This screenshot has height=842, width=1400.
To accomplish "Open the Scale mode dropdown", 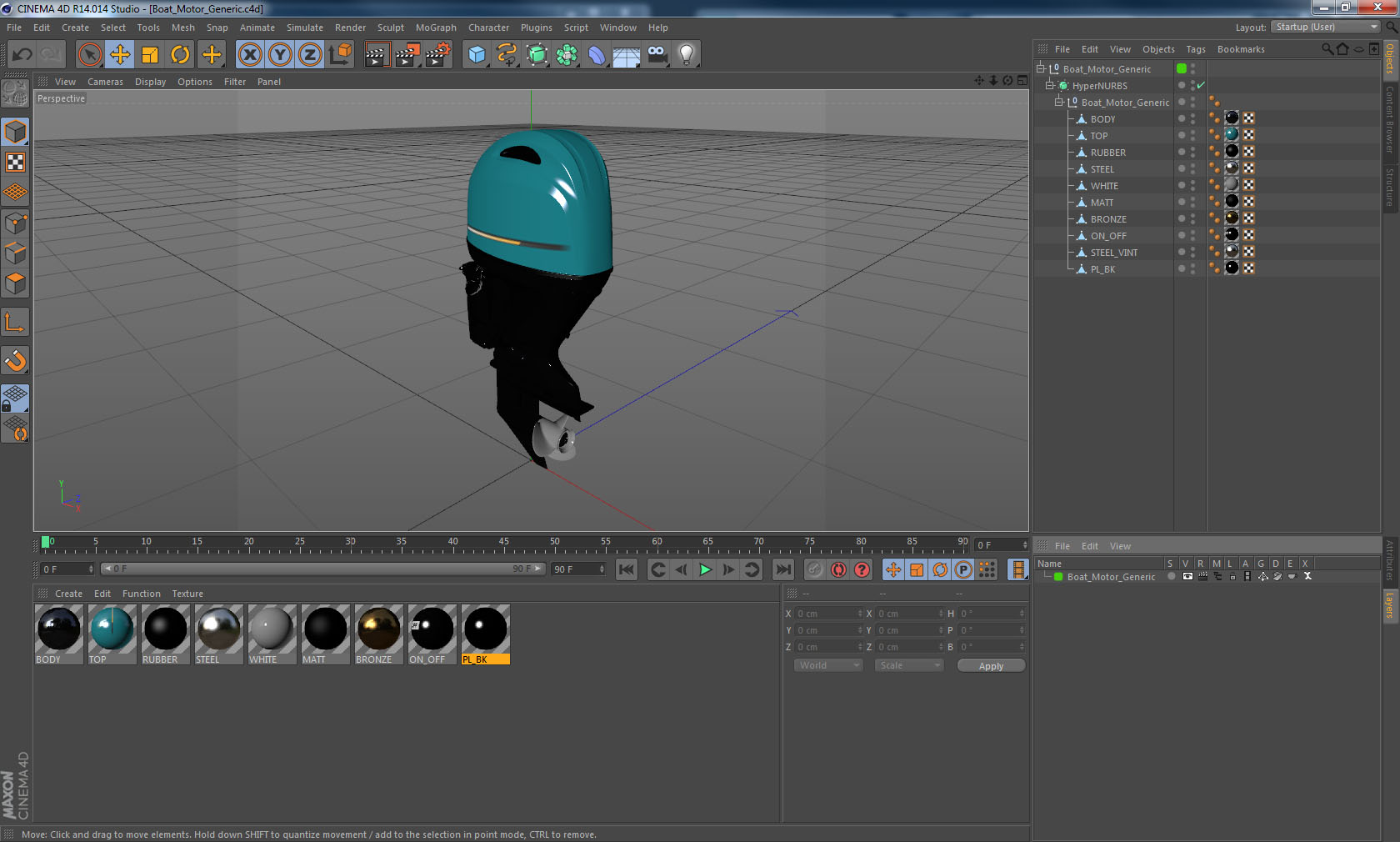I will 909,665.
